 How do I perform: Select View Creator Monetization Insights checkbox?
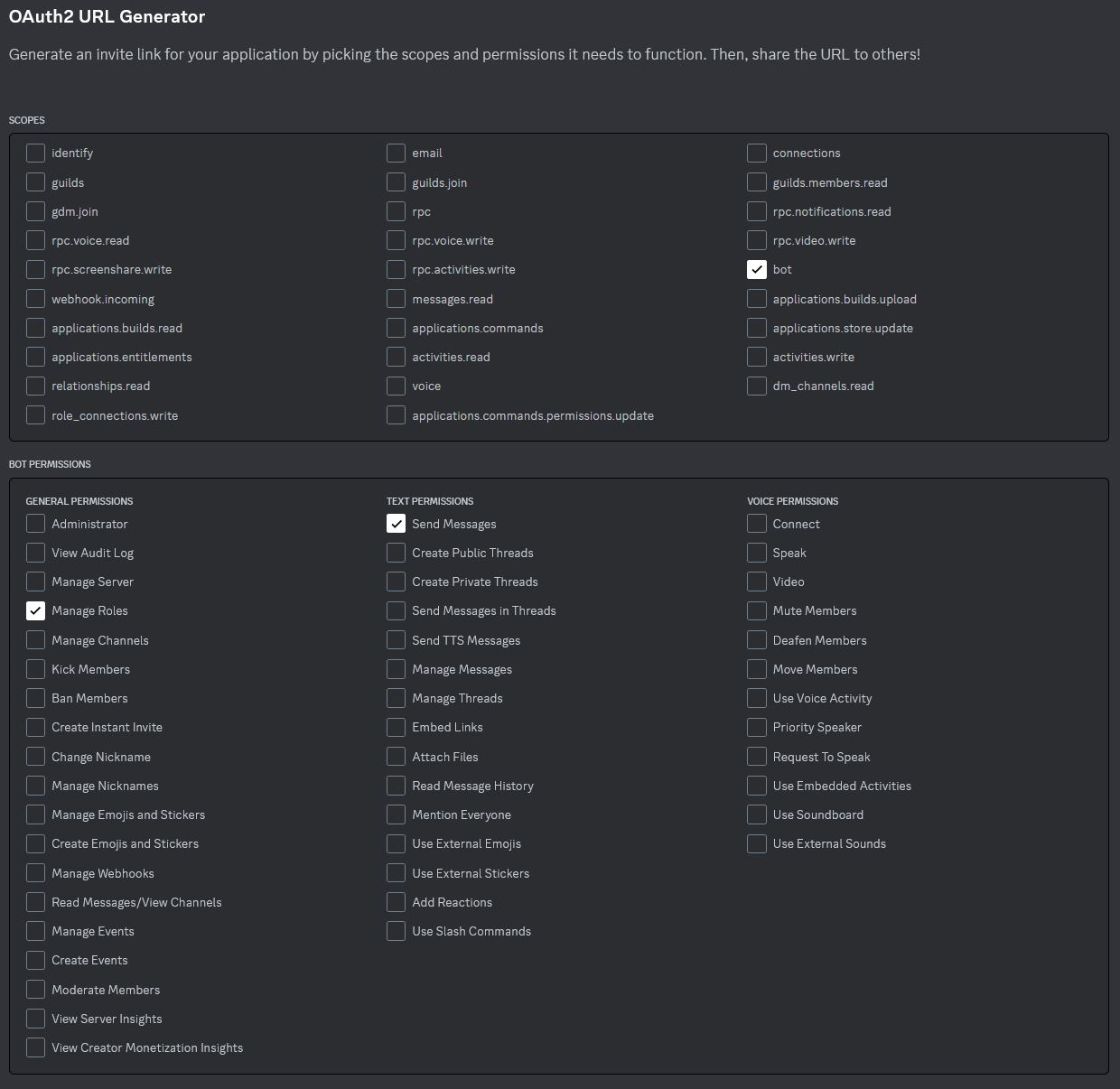point(35,1047)
